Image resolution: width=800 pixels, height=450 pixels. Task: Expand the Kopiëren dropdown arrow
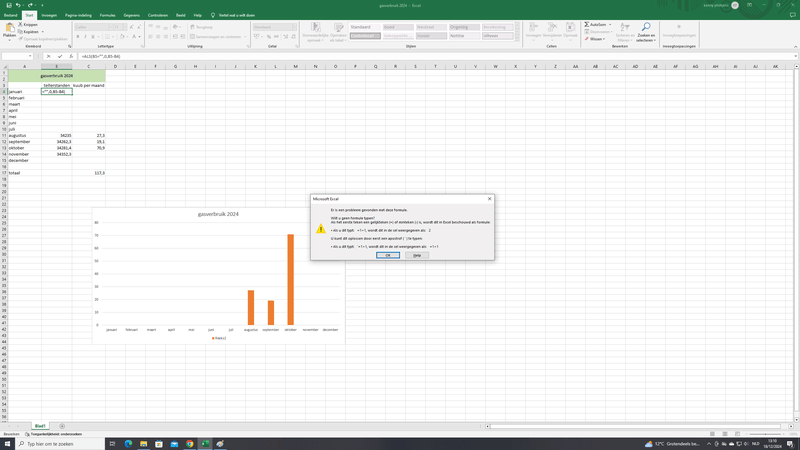pyautogui.click(x=43, y=31)
